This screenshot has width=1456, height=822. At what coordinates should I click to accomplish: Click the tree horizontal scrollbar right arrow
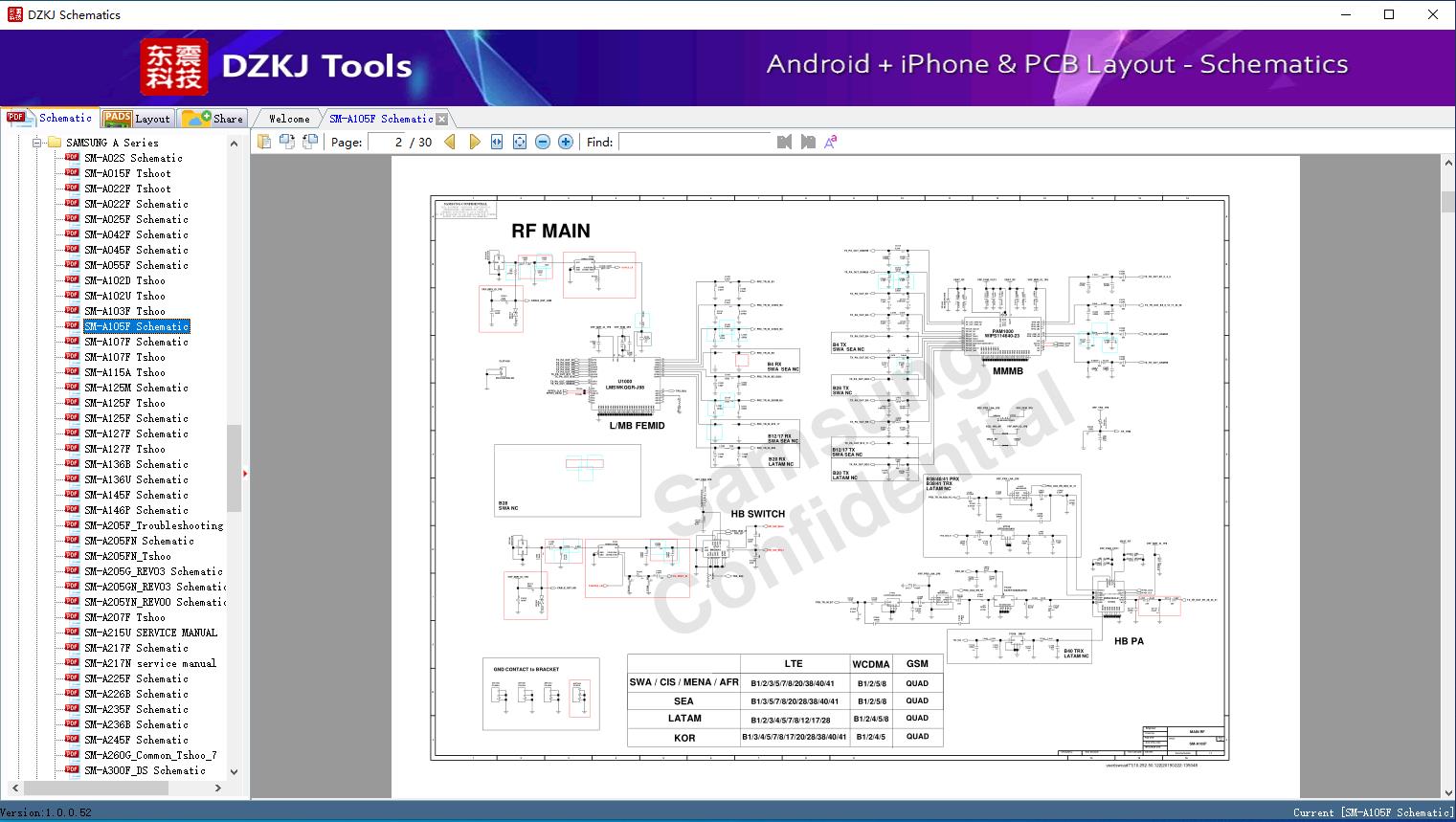218,788
